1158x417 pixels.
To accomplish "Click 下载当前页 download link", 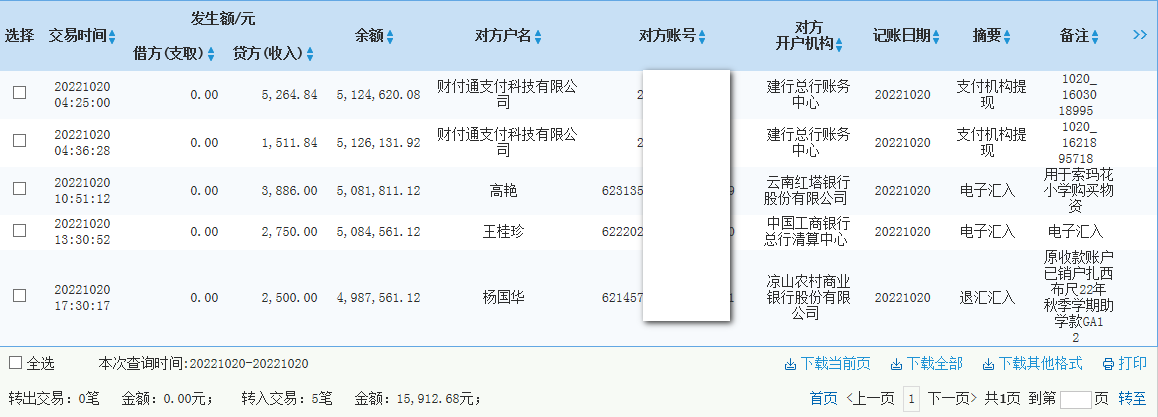I will [827, 364].
